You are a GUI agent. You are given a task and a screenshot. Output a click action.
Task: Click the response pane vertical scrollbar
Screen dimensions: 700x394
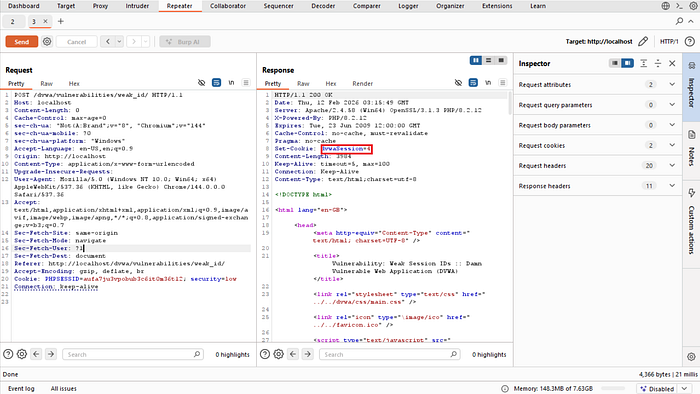510,104
